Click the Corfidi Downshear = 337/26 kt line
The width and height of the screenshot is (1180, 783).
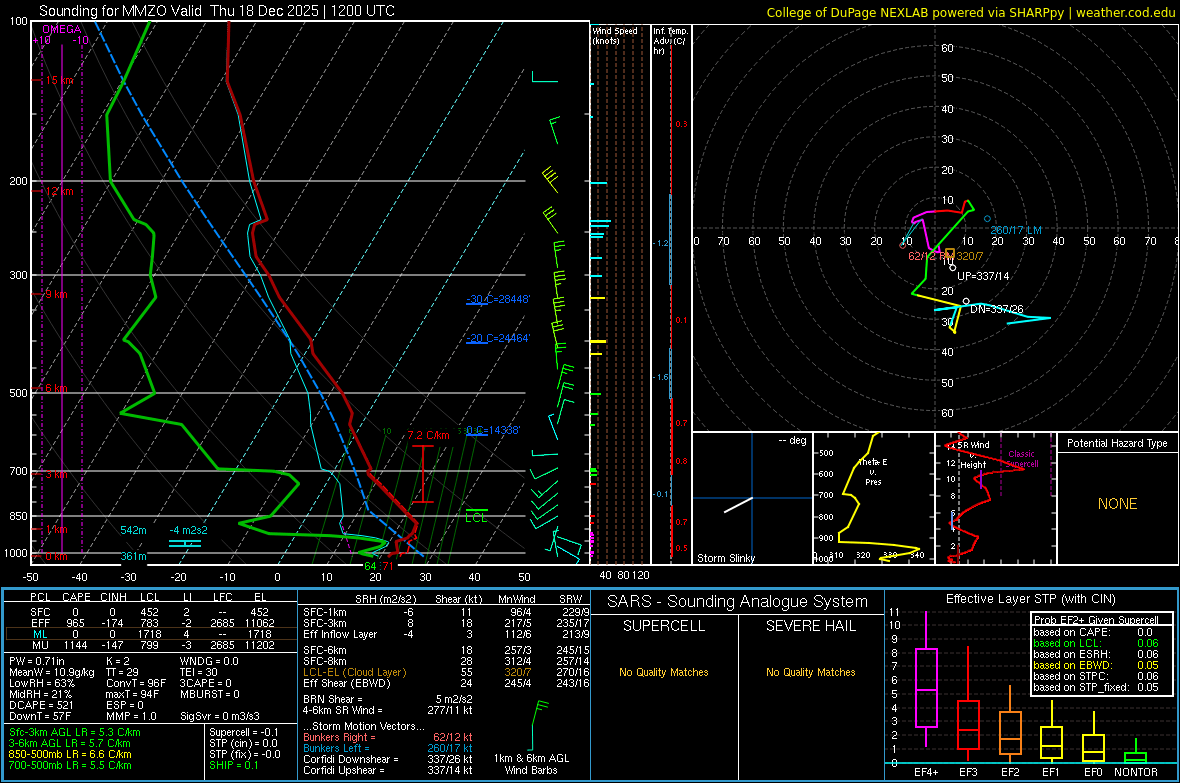click(388, 760)
